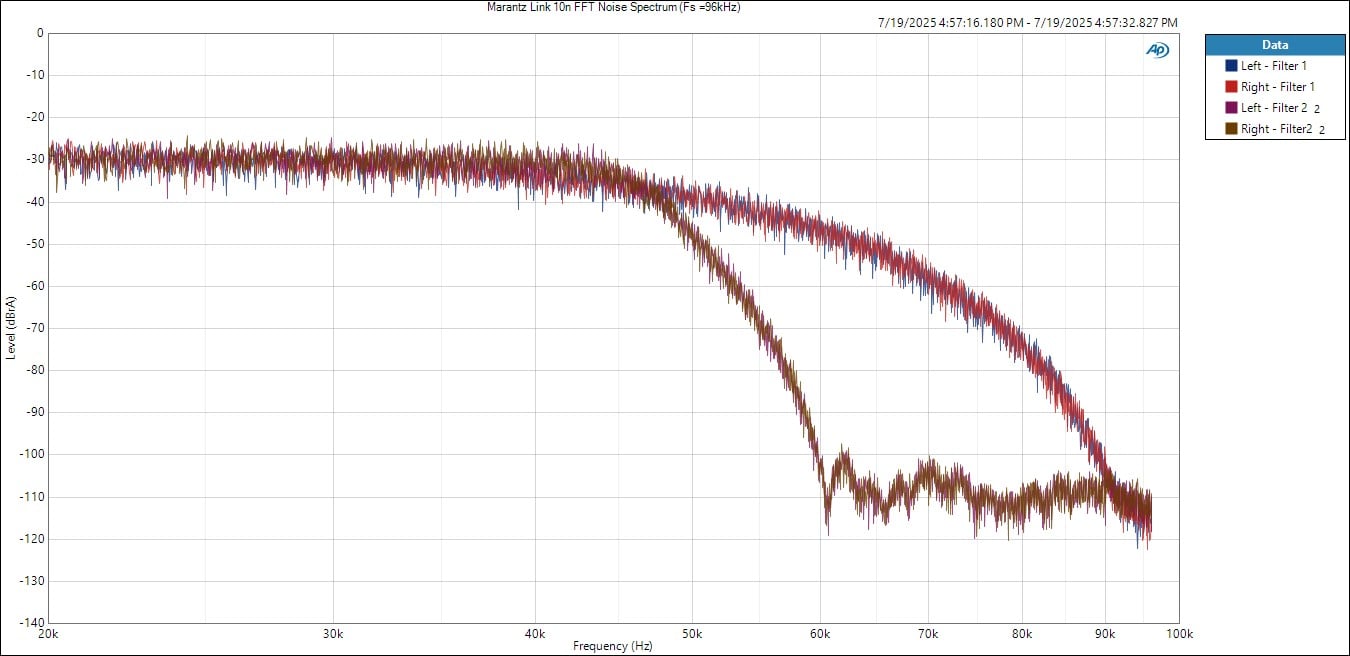Click the Marantz Link 10n graph title
Image resolution: width=1350 pixels, height=656 pixels.
[x=613, y=7]
